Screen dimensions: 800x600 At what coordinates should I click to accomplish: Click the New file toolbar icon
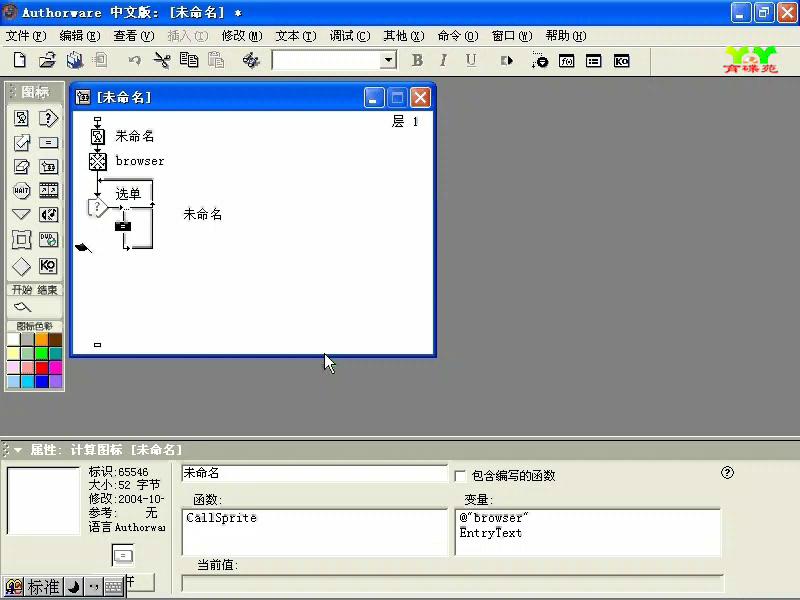(x=19, y=60)
